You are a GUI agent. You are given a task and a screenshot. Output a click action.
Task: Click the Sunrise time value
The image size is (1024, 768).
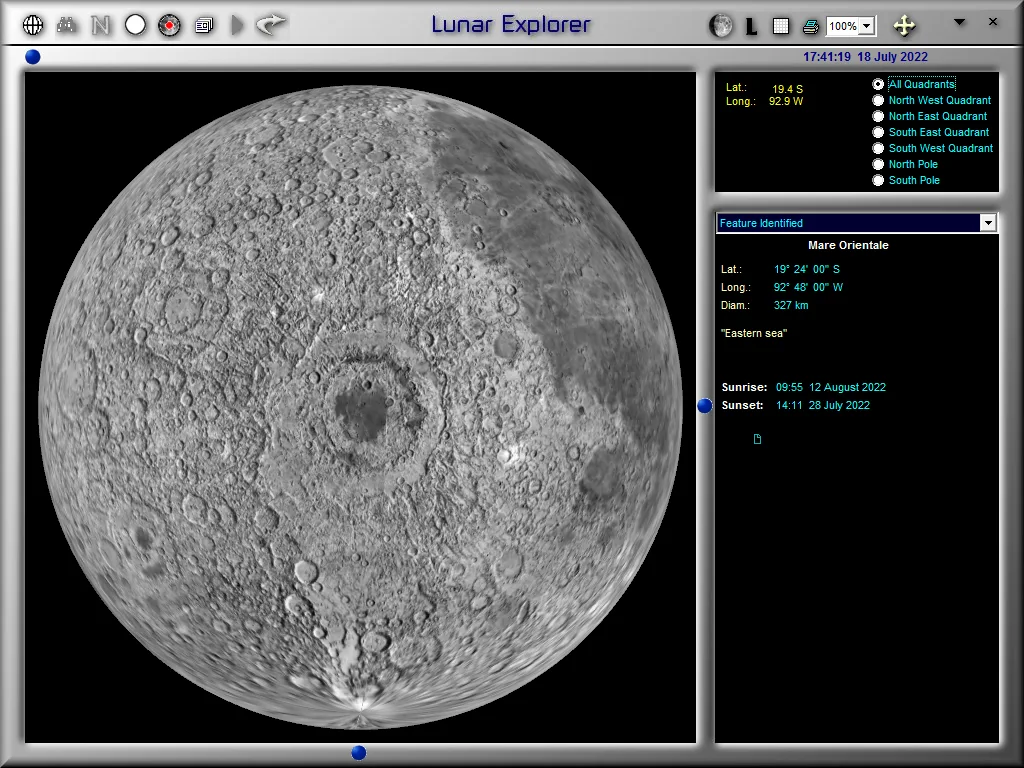tap(830, 387)
